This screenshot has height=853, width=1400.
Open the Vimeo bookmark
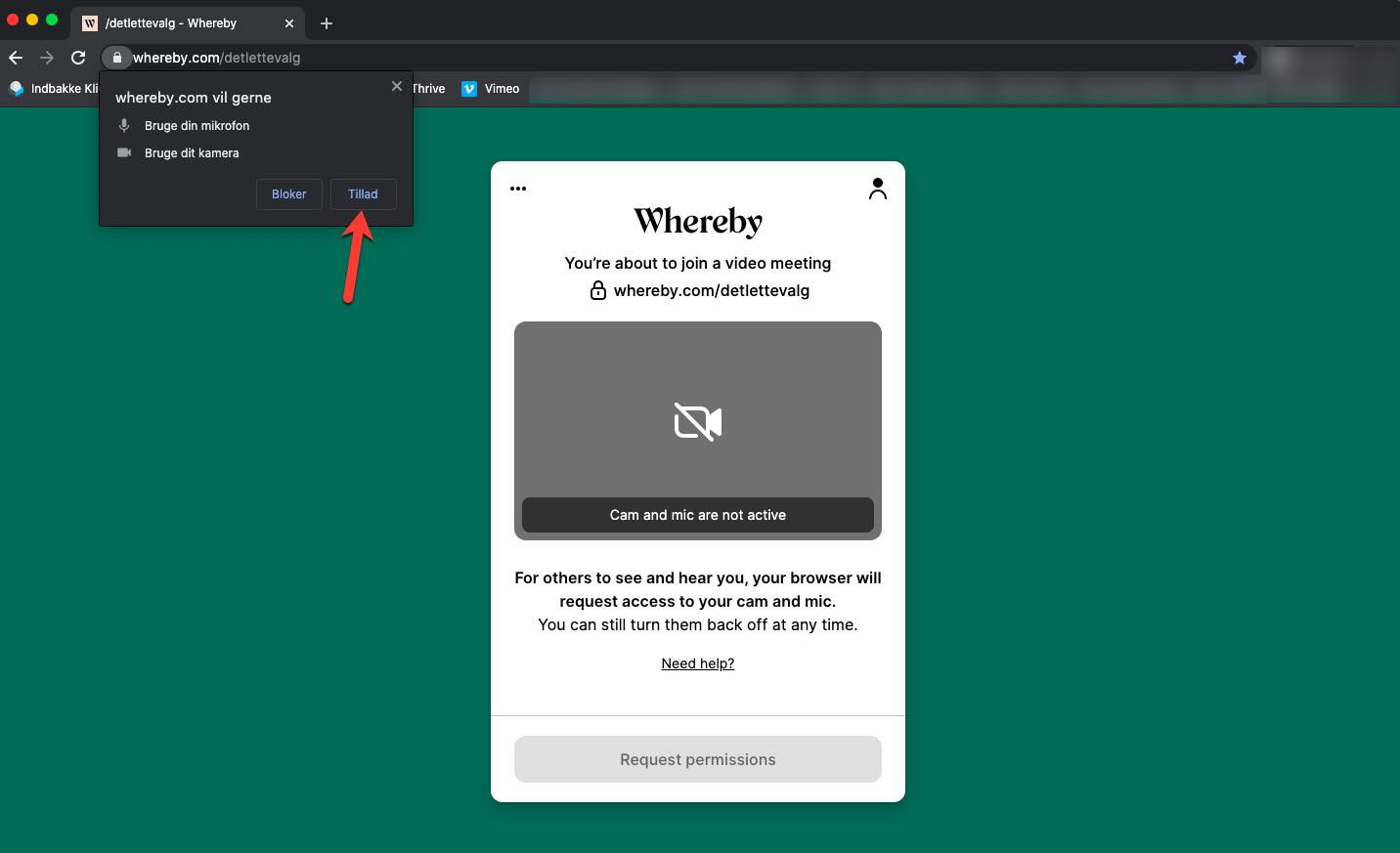pyautogui.click(x=491, y=89)
